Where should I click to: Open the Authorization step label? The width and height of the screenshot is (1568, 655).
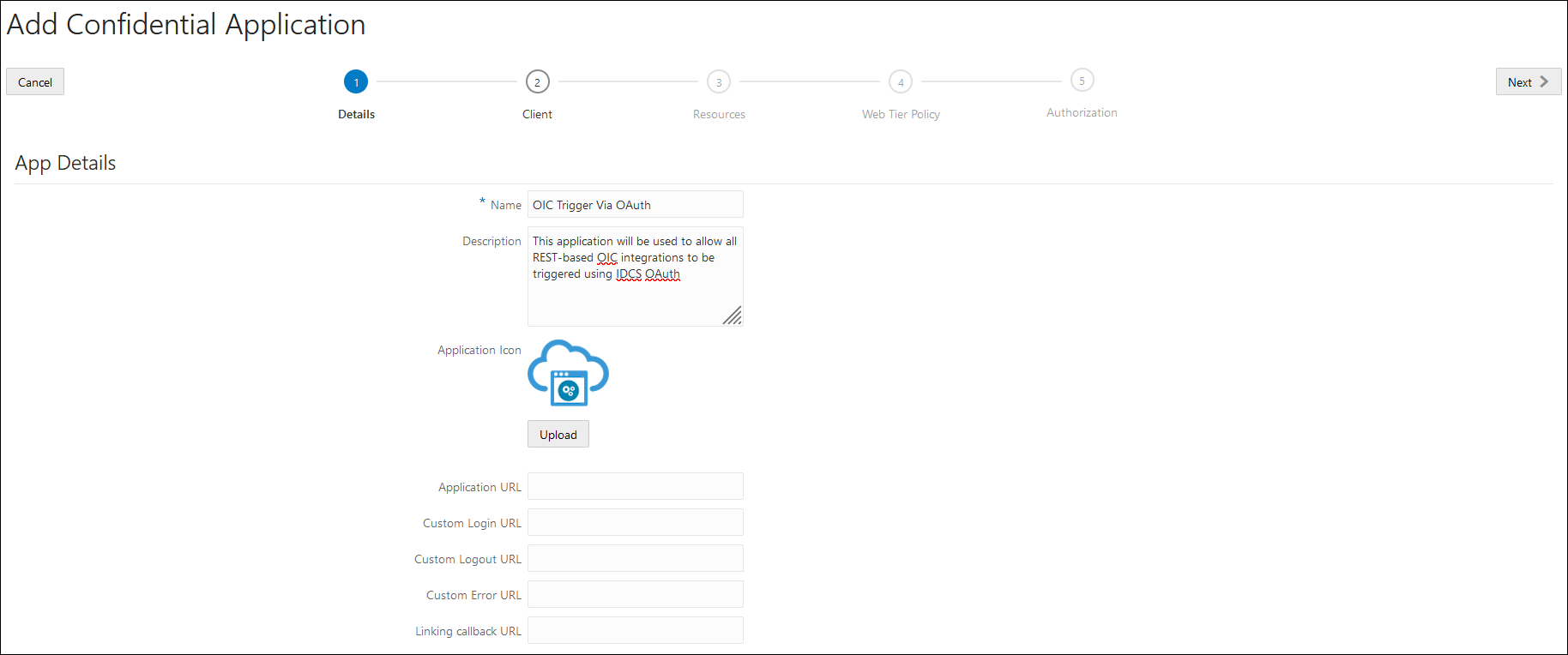pyautogui.click(x=1082, y=112)
